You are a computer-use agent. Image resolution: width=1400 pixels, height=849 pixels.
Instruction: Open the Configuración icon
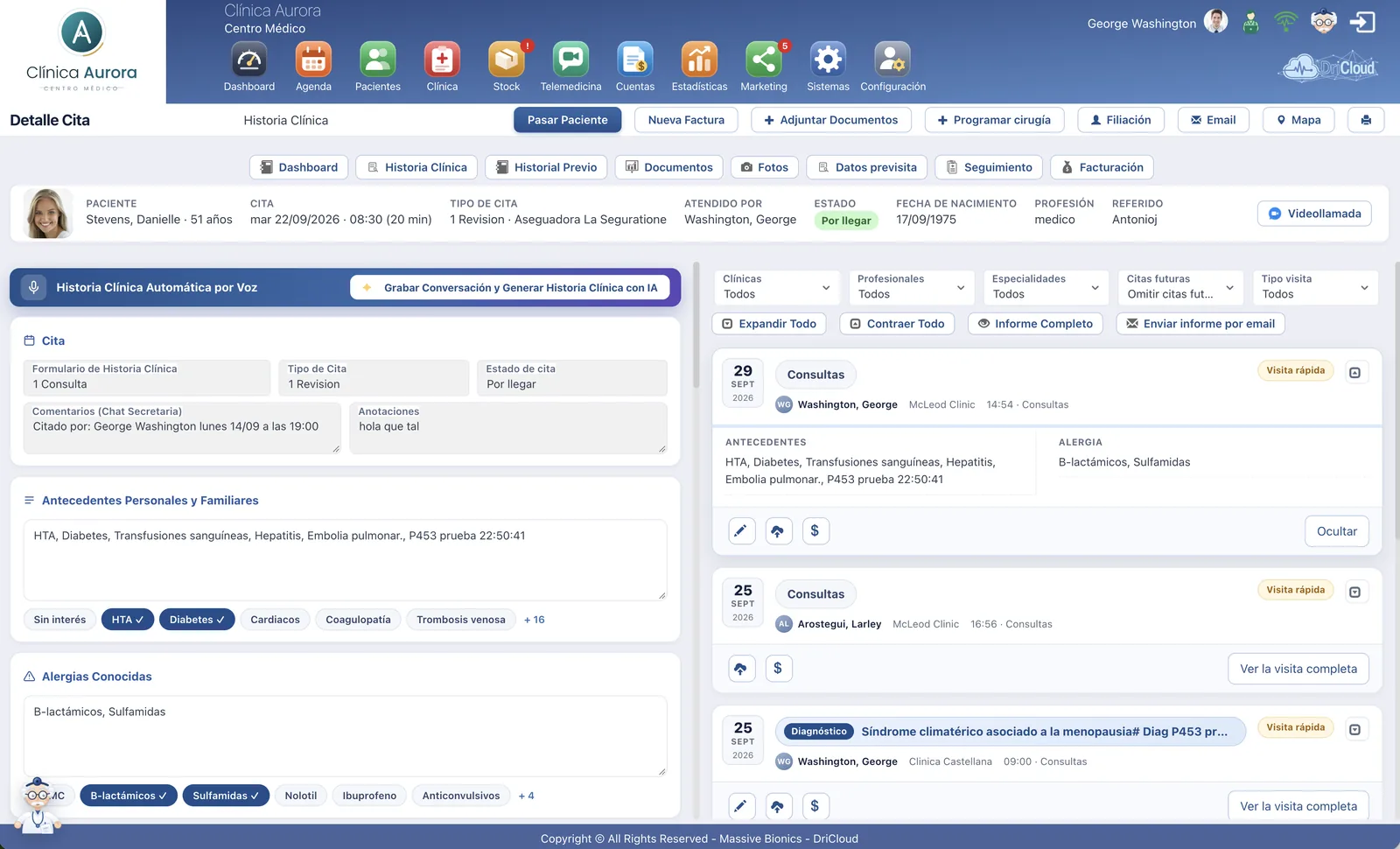892,60
